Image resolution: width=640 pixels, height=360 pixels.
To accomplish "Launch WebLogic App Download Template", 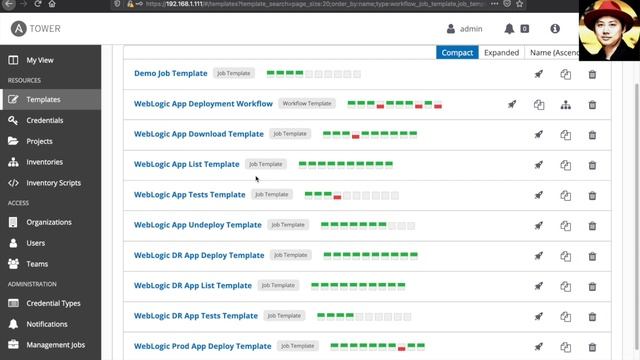I will click(x=539, y=135).
